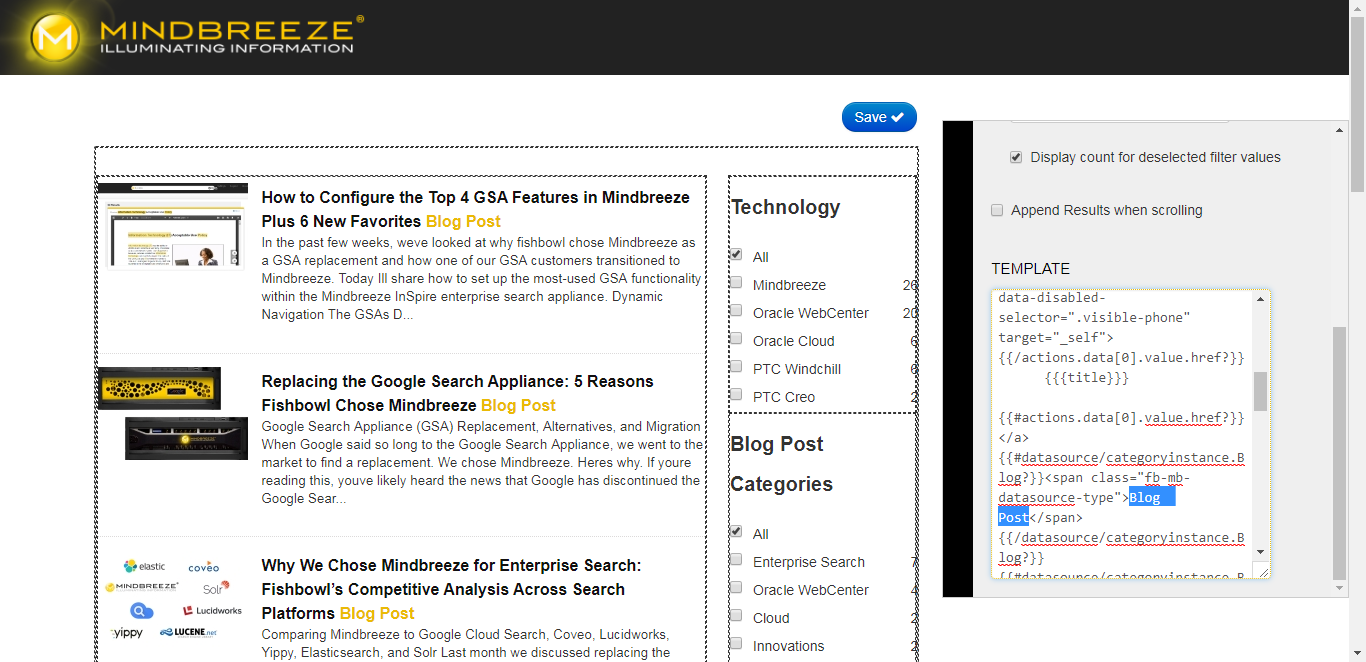Open 'Why We Chose Mindbreeze for Enterprise Search' article
The height and width of the screenshot is (662, 1366).
click(451, 589)
